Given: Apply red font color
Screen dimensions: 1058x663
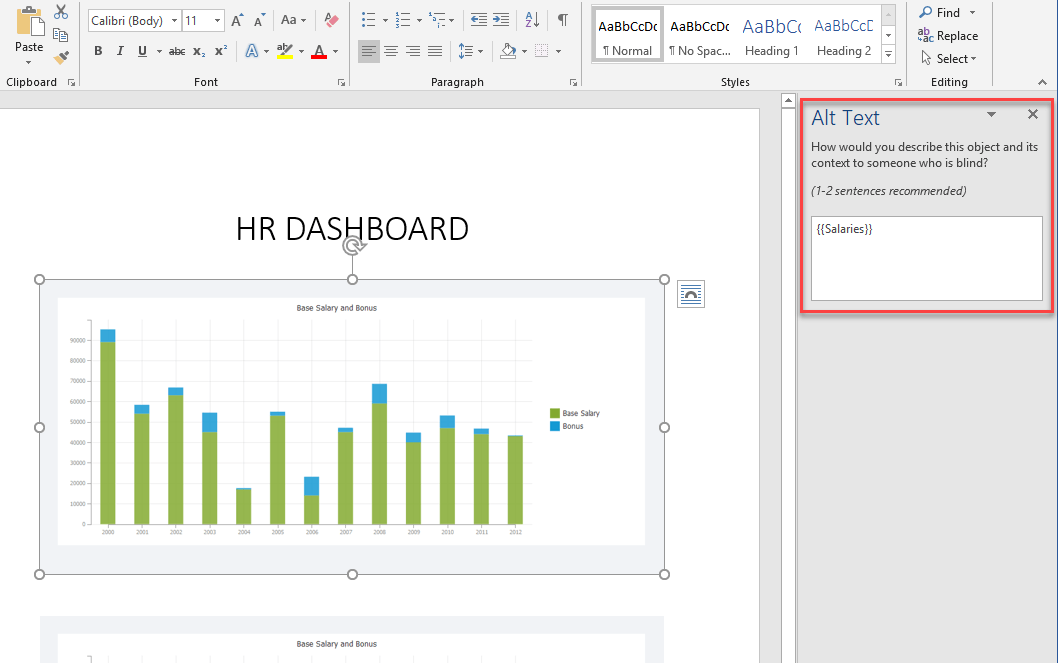Looking at the screenshot, I should pos(319,51).
